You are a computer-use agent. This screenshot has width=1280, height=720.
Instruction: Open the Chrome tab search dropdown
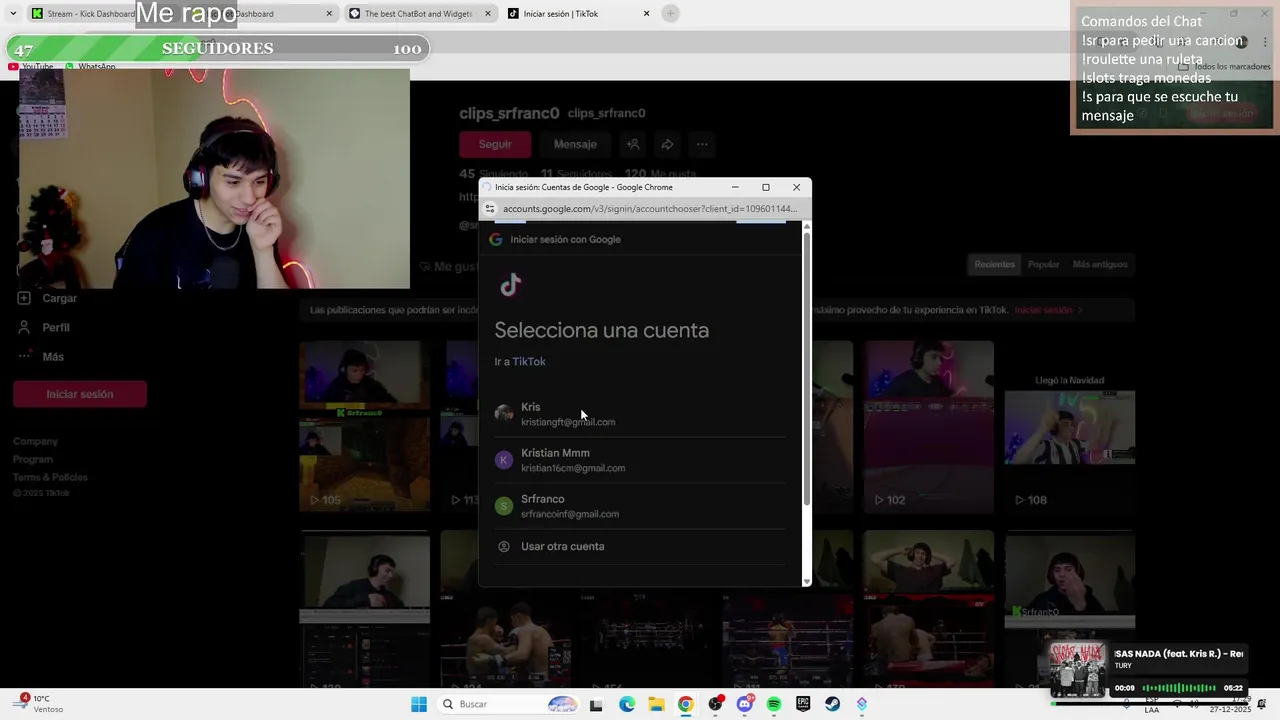tap(13, 14)
